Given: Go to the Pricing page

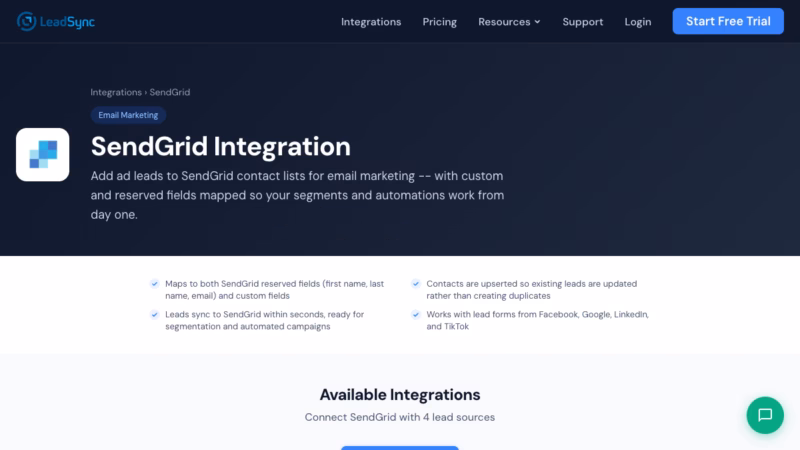Looking at the screenshot, I should [439, 22].
